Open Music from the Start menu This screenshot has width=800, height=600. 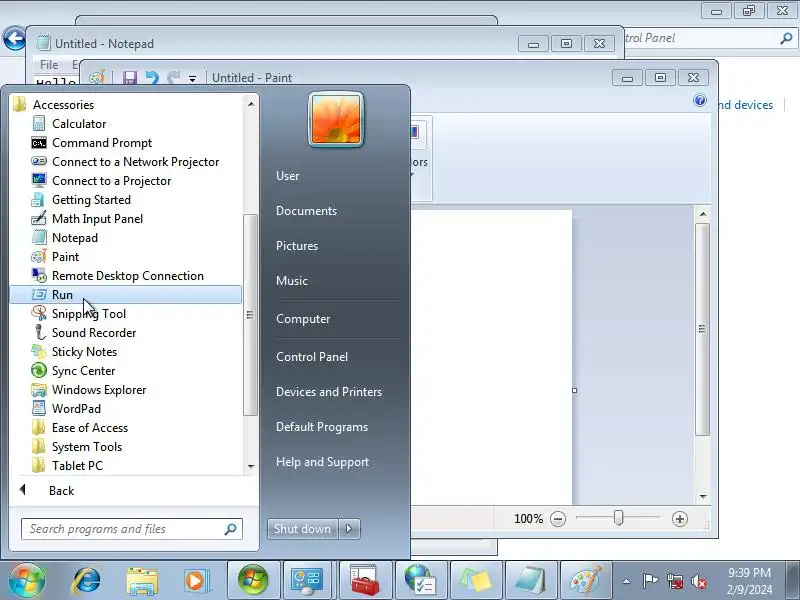(292, 281)
